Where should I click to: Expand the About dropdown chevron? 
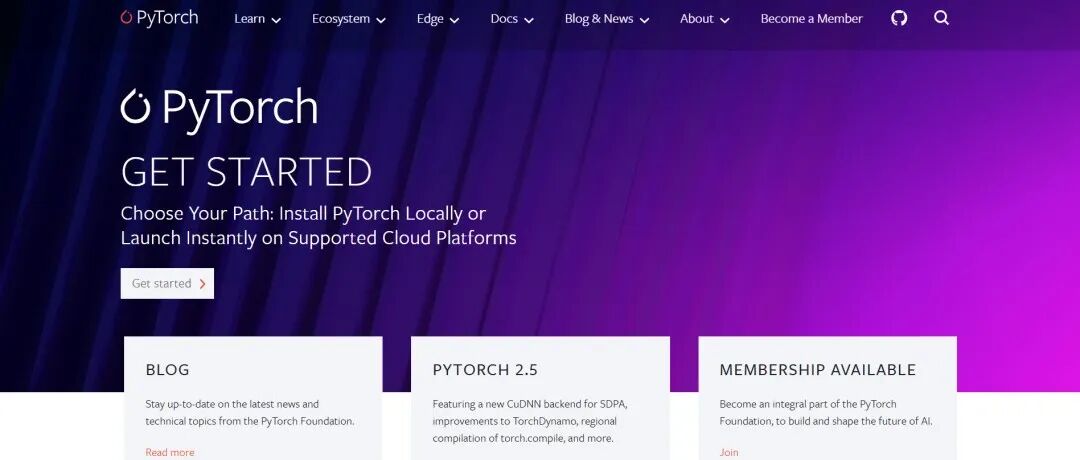[725, 21]
